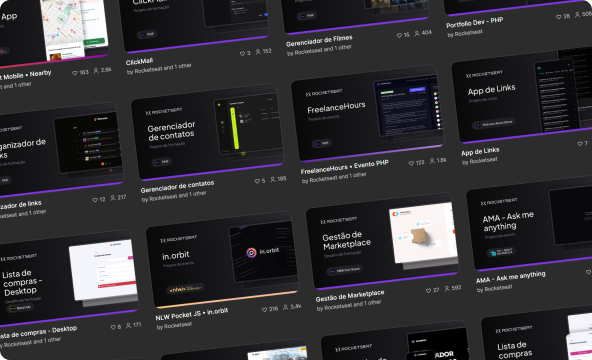Click the heart icon on App de Links
Viewport: 592px width, 360px height.
580,144
